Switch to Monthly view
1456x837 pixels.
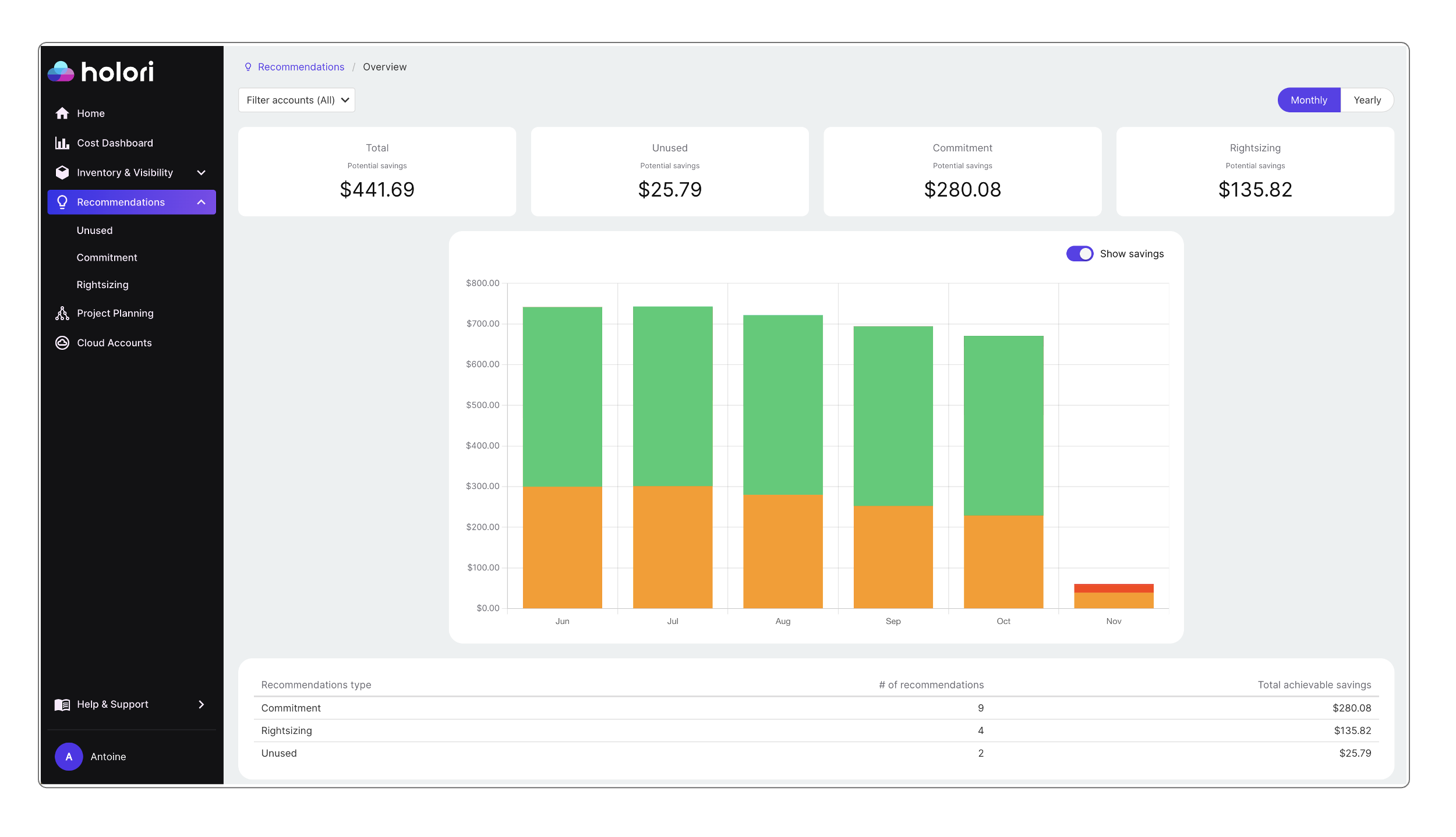click(1309, 100)
